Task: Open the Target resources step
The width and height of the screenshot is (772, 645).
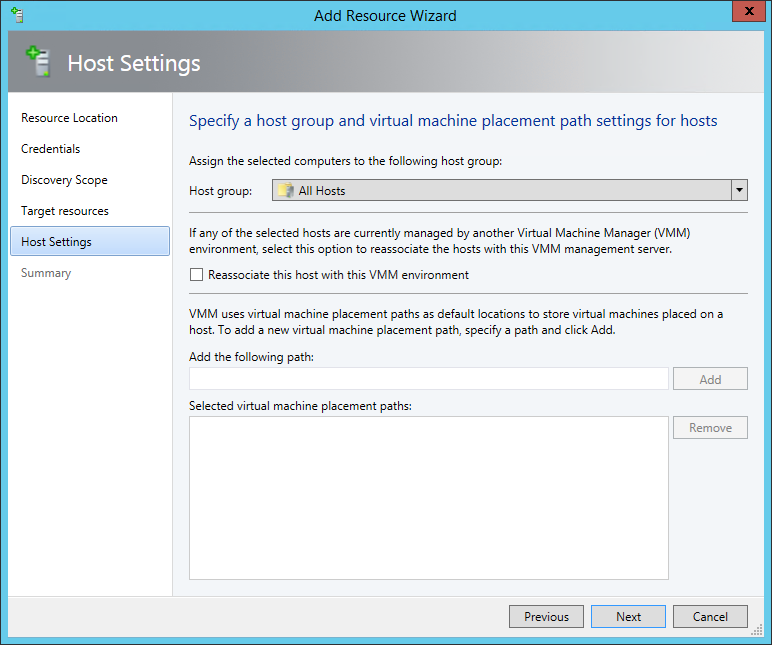Action: pos(64,211)
